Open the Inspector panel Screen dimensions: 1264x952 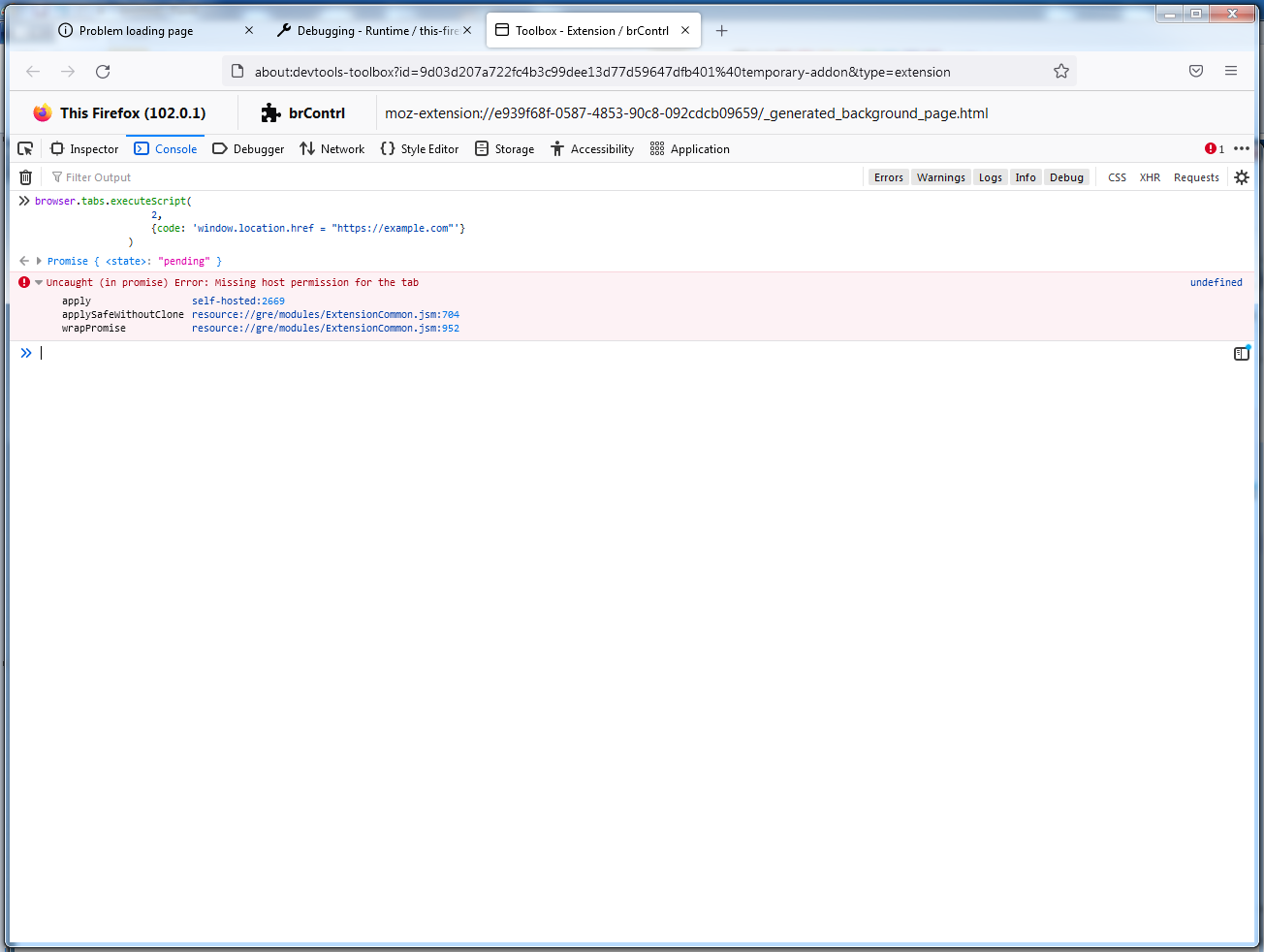click(x=84, y=148)
